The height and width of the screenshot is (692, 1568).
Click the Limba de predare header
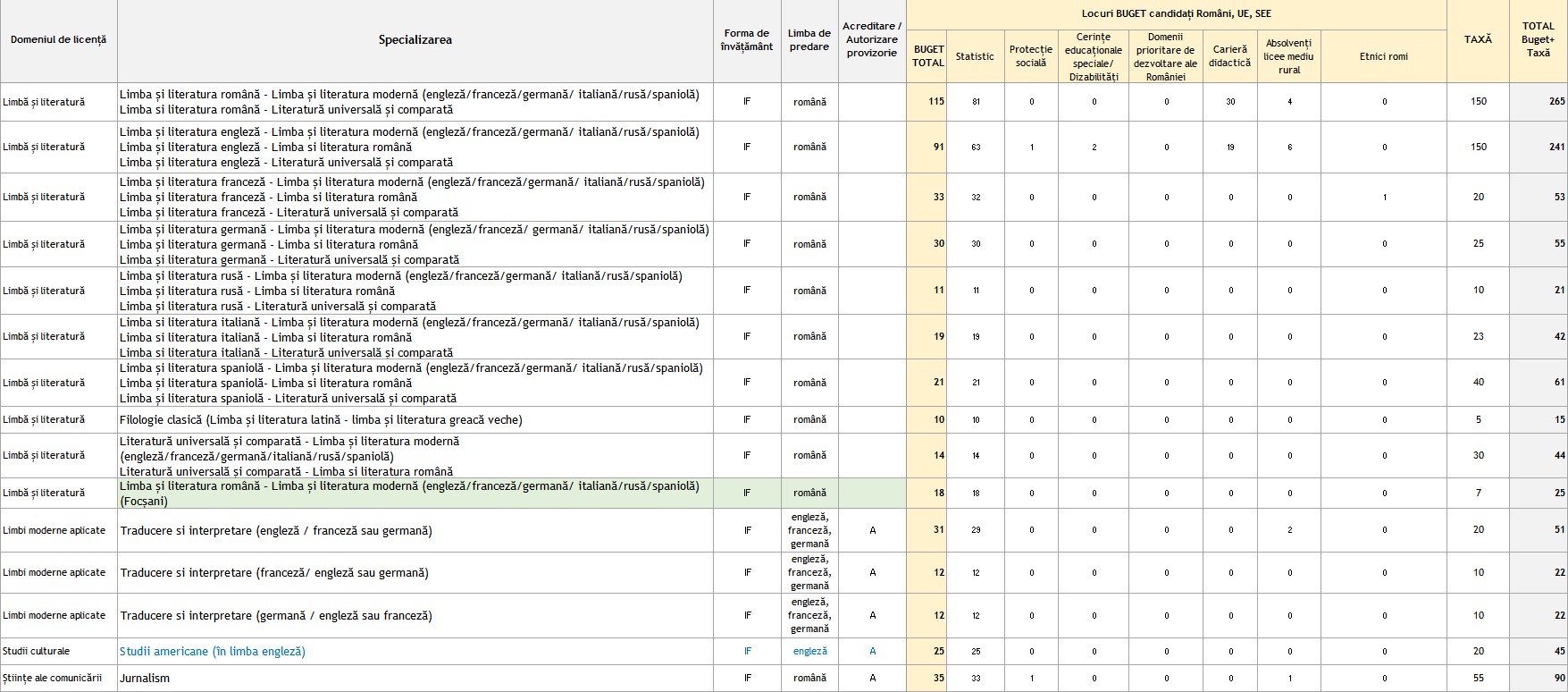(809, 40)
